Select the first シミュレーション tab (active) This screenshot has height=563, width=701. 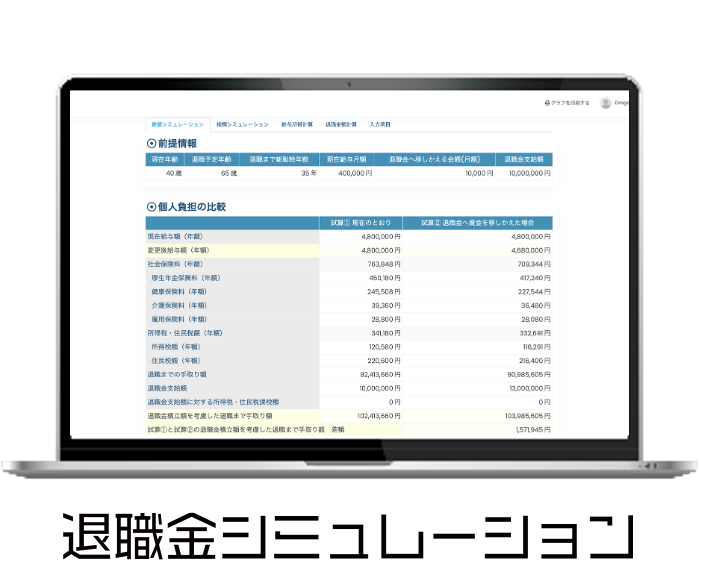click(176, 124)
